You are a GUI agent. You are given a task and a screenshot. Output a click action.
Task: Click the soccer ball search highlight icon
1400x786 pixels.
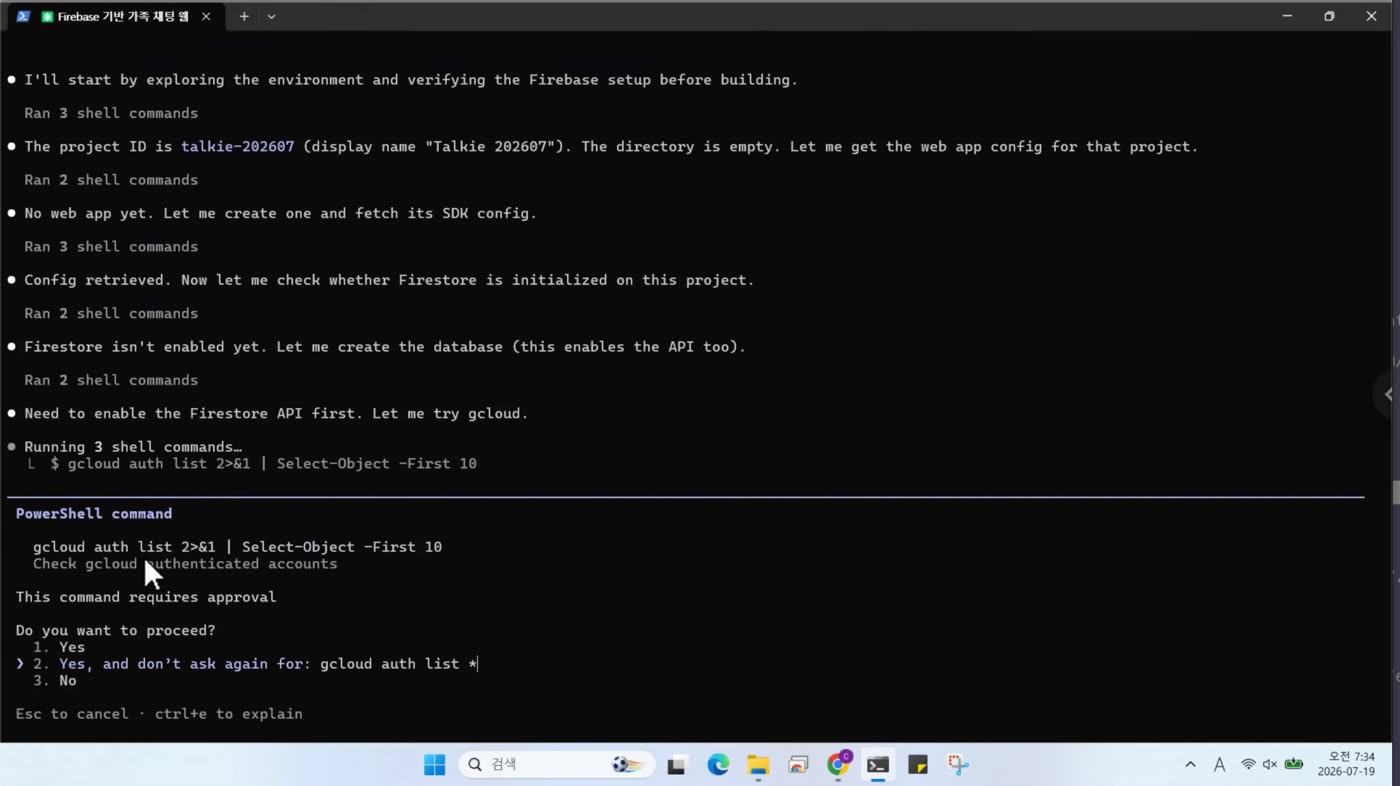click(x=627, y=765)
